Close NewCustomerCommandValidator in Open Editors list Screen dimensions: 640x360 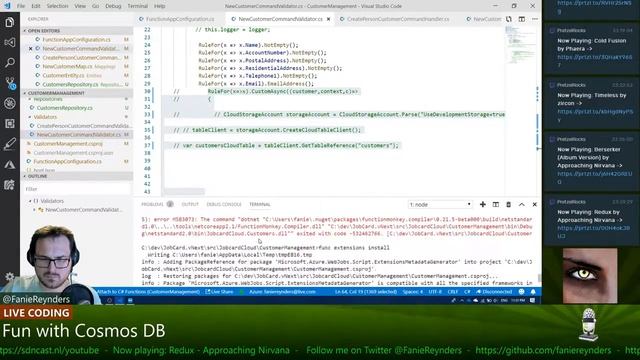(31, 49)
